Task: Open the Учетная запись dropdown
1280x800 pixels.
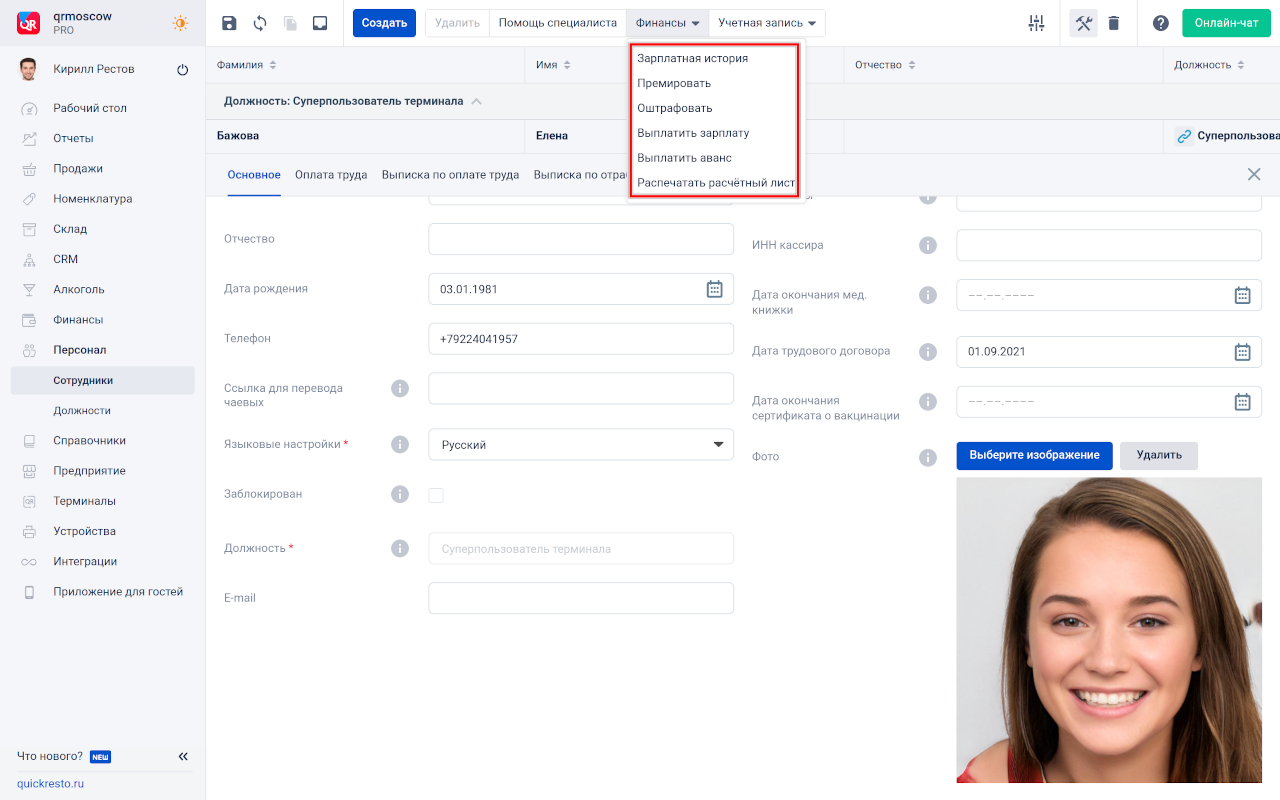Action: [x=767, y=23]
